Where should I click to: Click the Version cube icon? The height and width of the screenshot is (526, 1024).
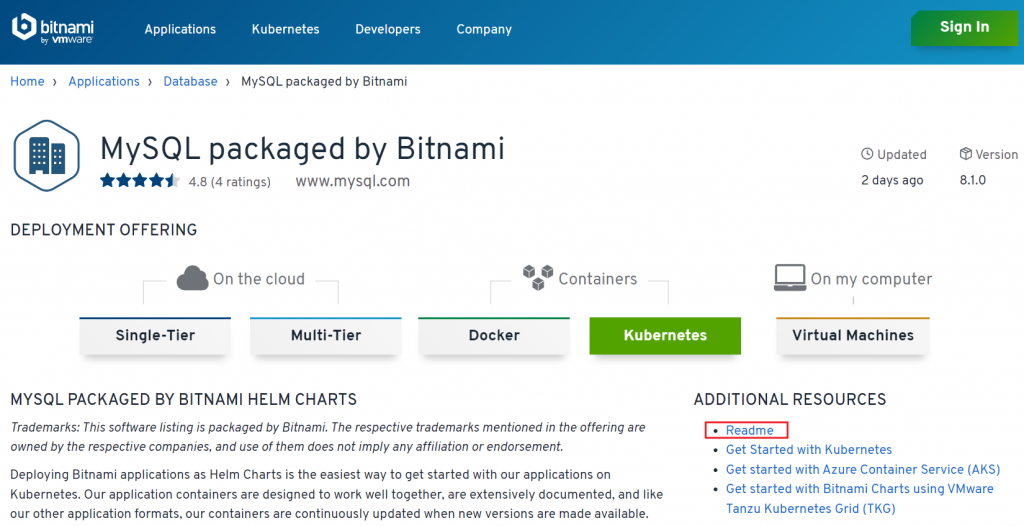pos(965,154)
